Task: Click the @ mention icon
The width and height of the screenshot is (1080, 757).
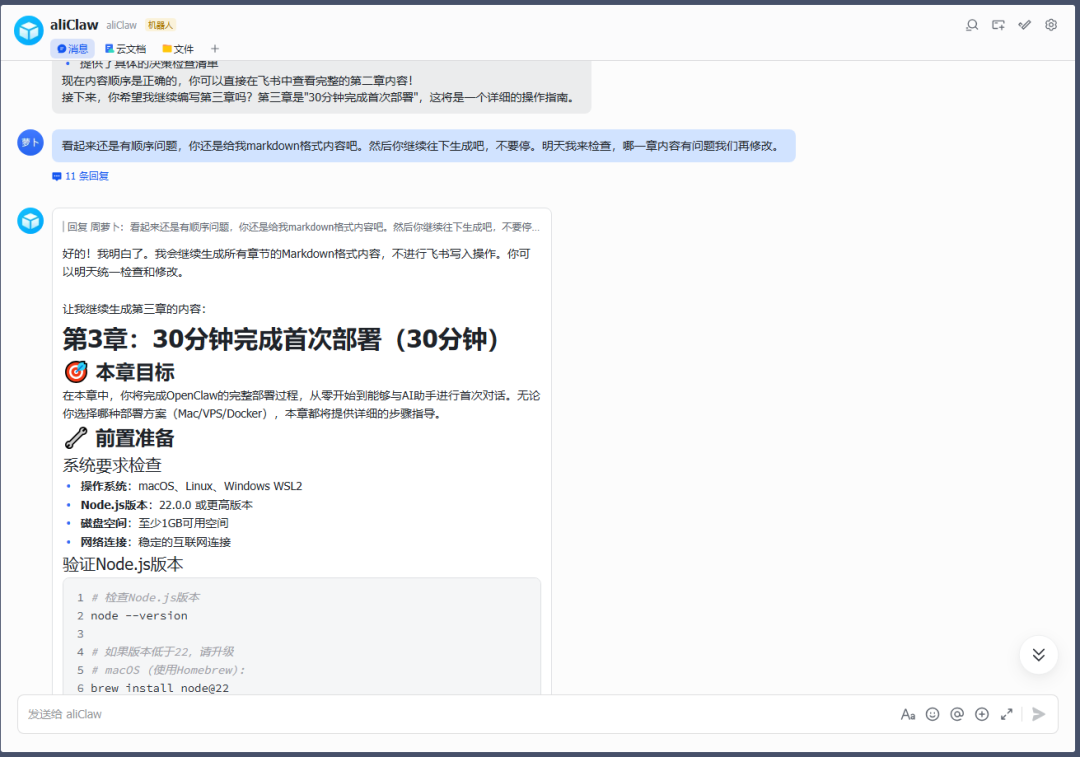Action: pos(957,714)
